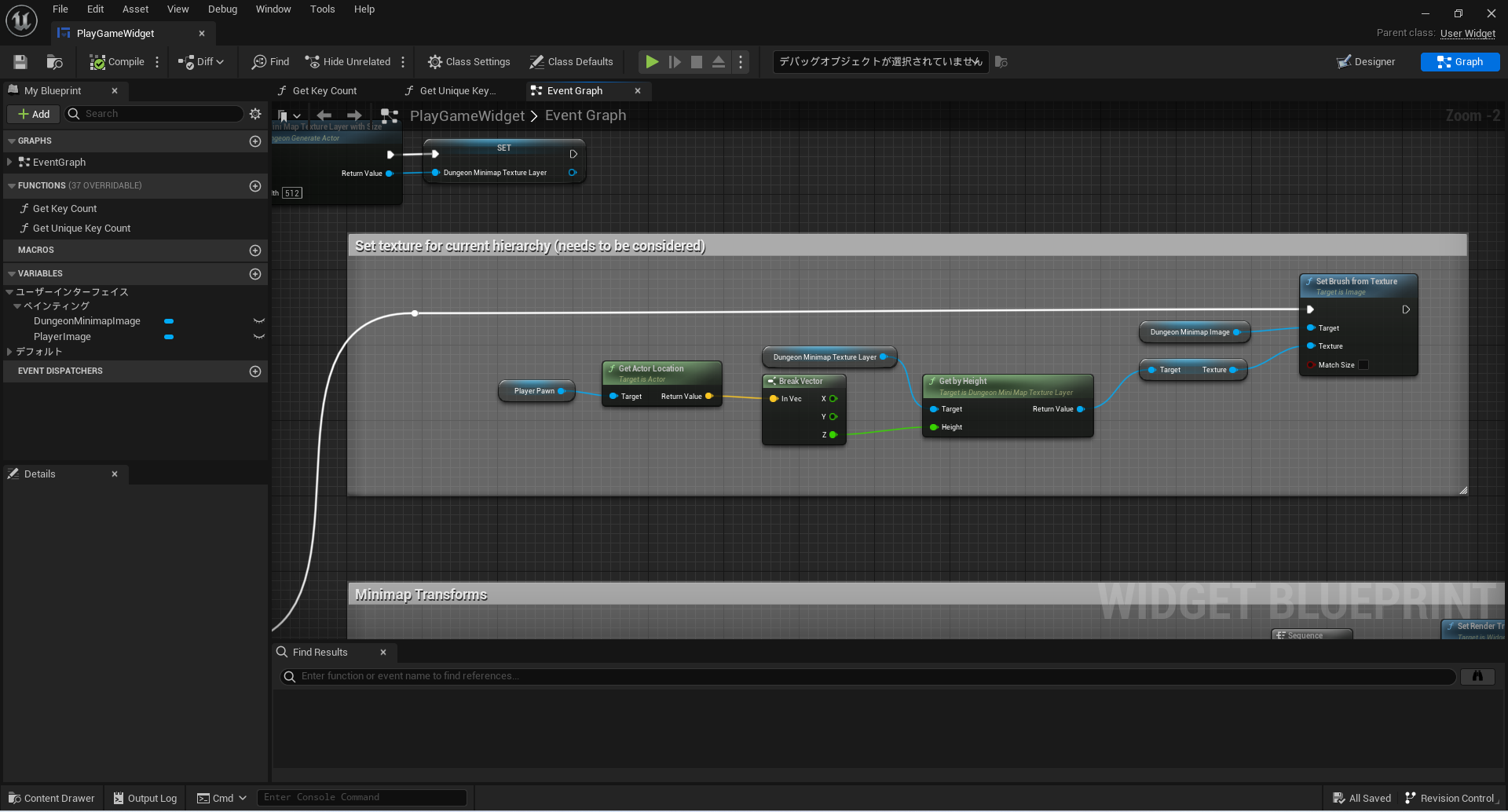Expand the EventGraph tree item
This screenshot has height=812, width=1508.
pos(9,162)
